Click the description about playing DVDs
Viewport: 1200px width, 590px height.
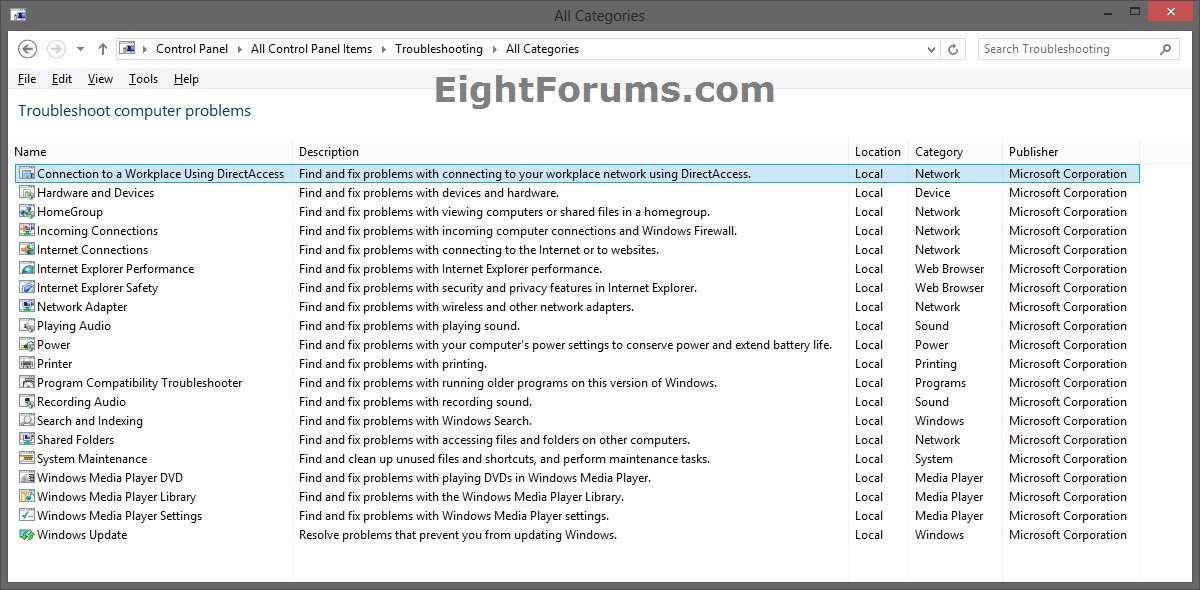pyautogui.click(x=475, y=478)
